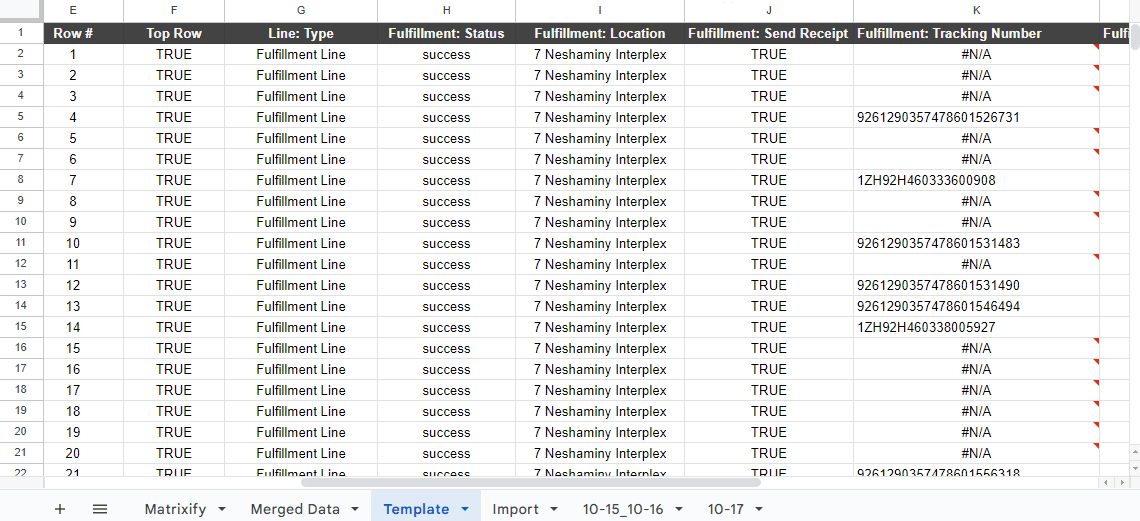Viewport: 1140px width, 521px height.
Task: Expand the Matrixify tab dropdown arrow
Action: [221, 509]
